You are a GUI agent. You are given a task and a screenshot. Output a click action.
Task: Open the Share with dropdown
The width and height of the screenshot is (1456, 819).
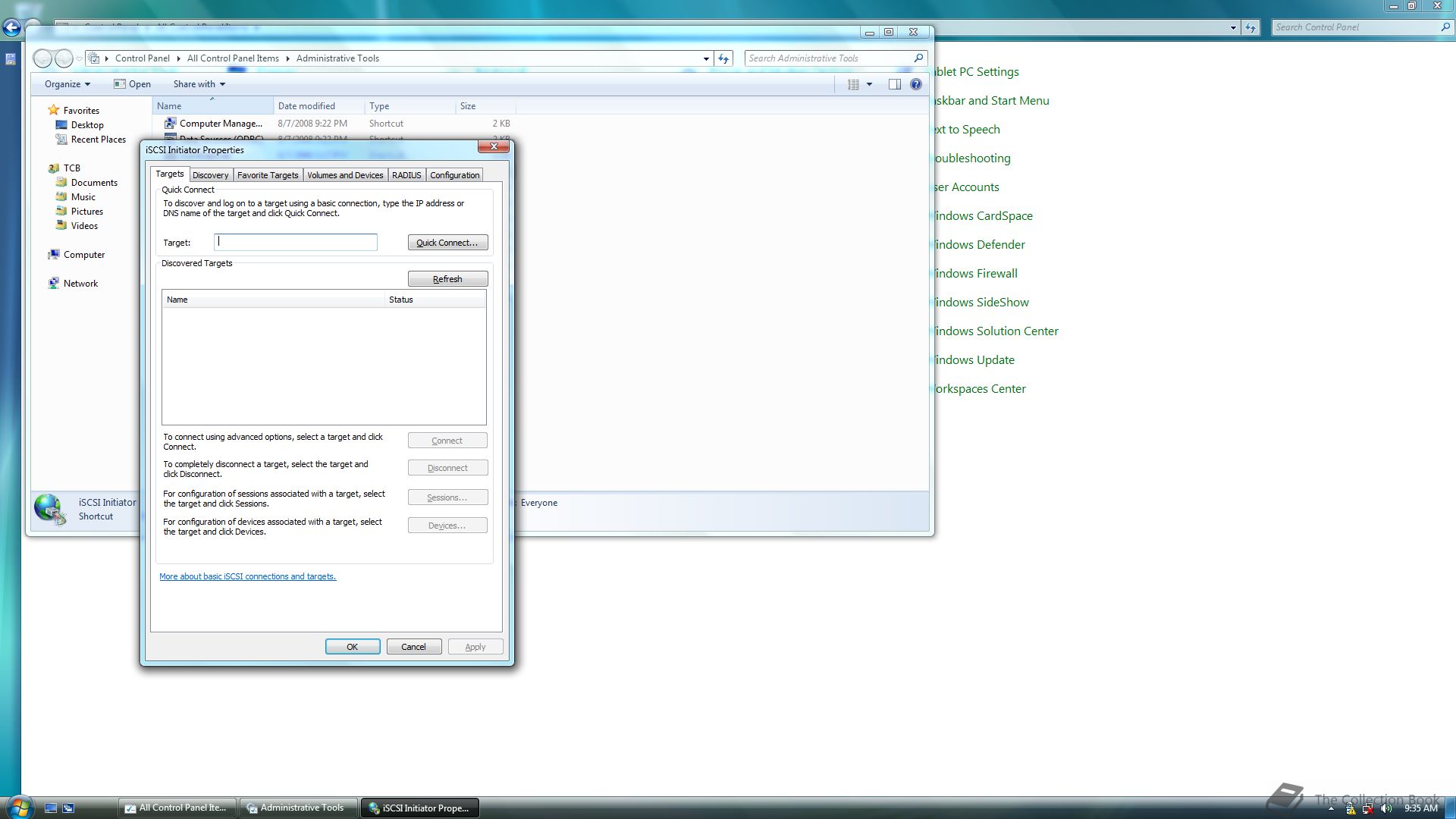[x=199, y=84]
